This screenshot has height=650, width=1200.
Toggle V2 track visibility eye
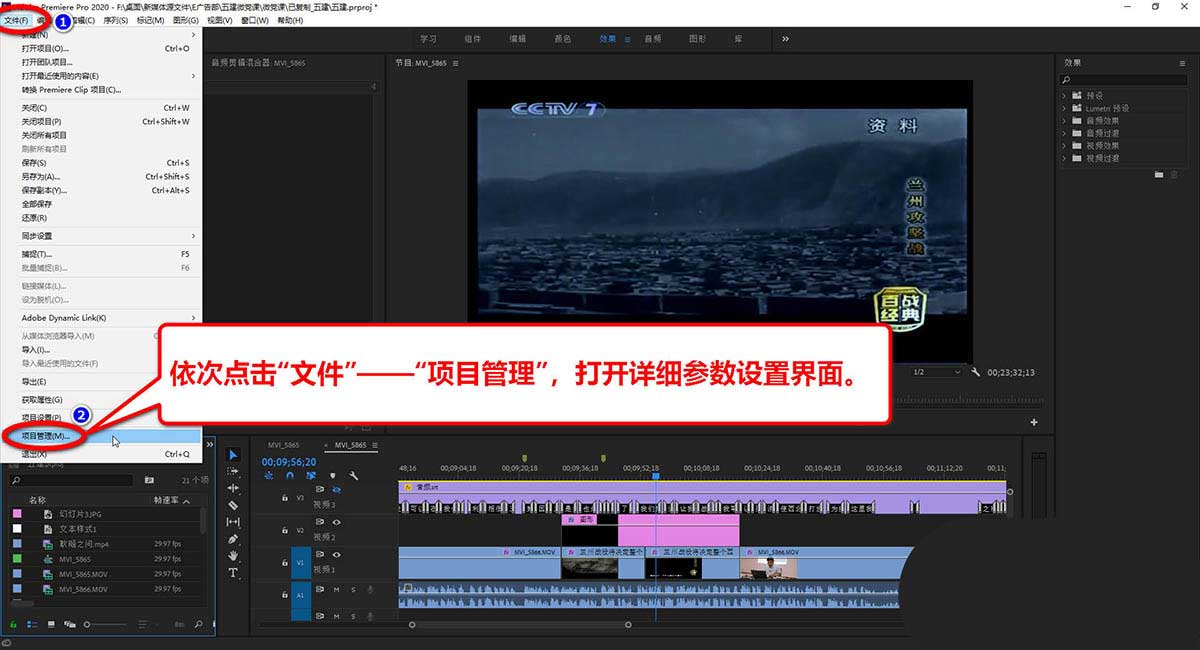tap(336, 522)
